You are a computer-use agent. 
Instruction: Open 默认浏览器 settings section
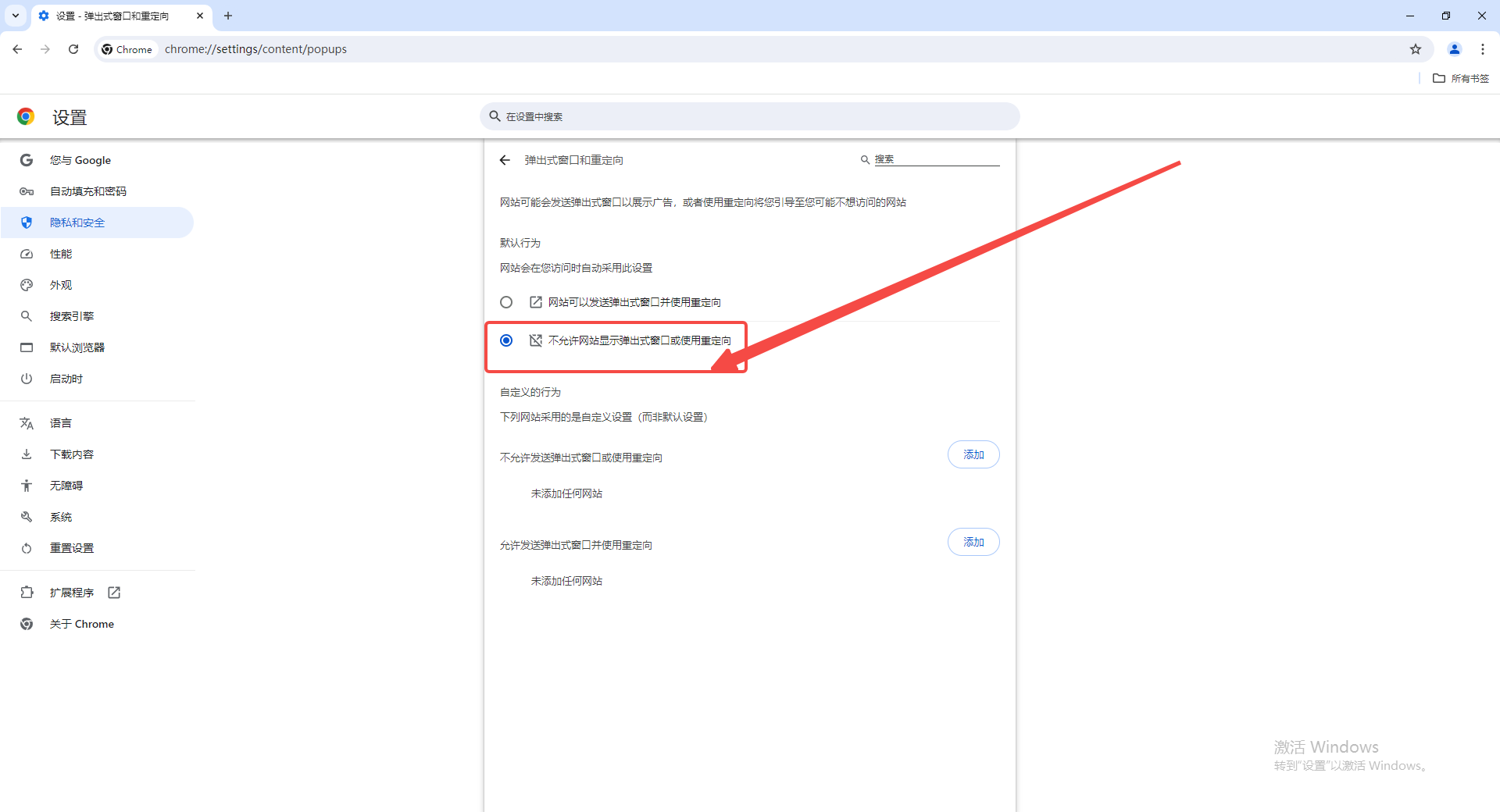[98, 347]
